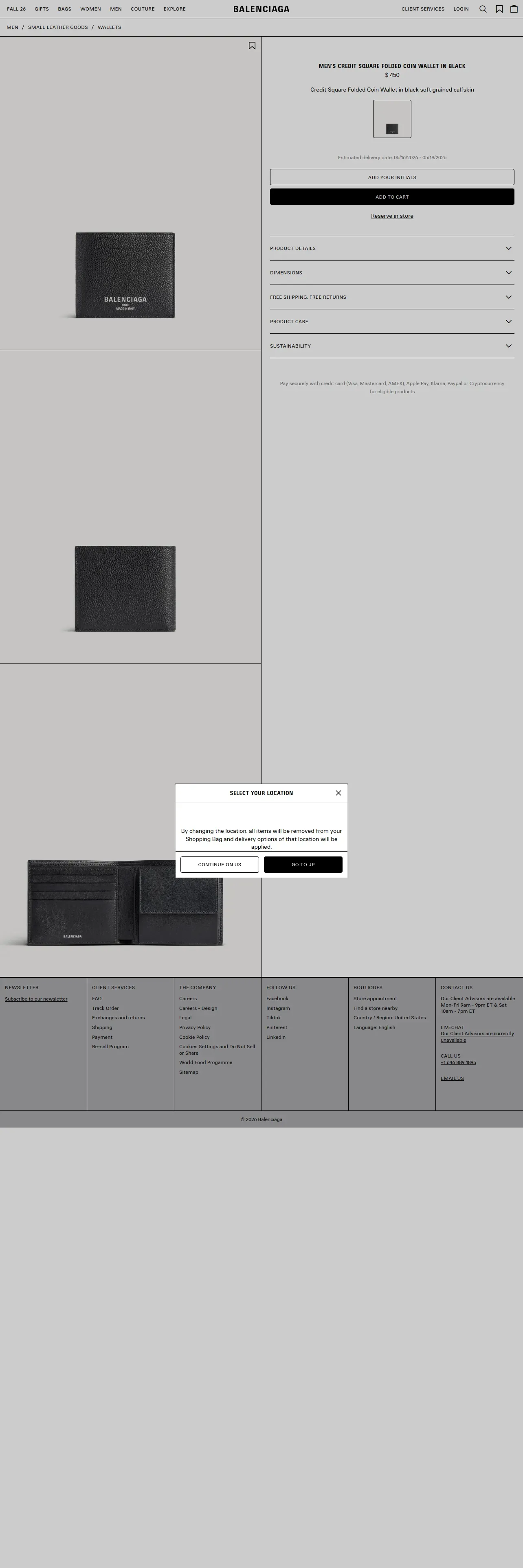View the front wallet product image
The width and height of the screenshot is (523, 1568).
tap(130, 193)
